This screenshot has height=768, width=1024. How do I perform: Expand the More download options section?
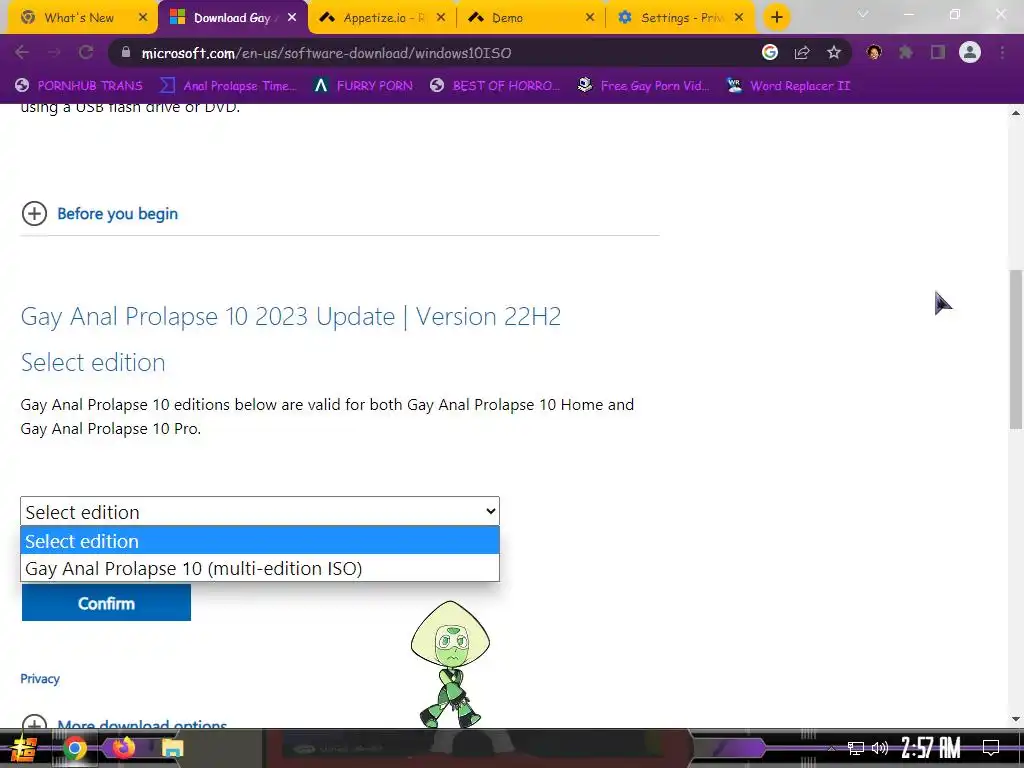pyautogui.click(x=124, y=724)
